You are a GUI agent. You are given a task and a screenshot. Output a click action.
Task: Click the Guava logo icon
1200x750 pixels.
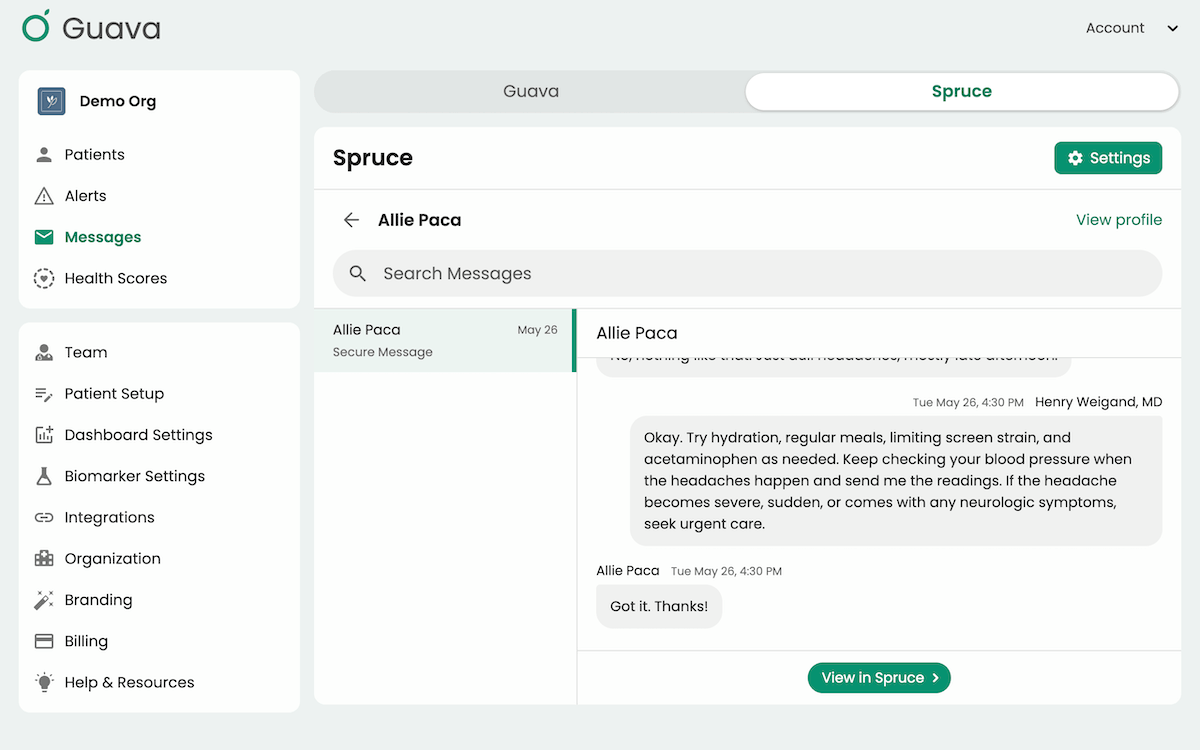36,26
